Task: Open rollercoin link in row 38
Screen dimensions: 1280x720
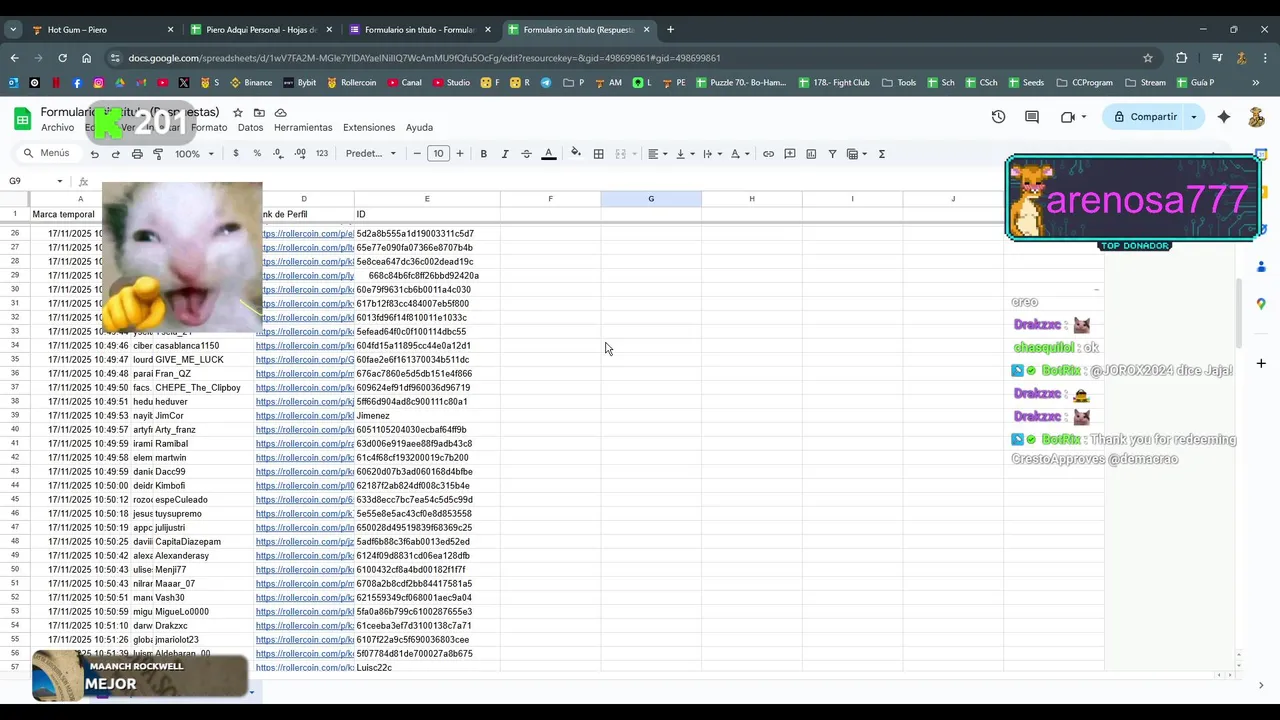Action: point(305,402)
